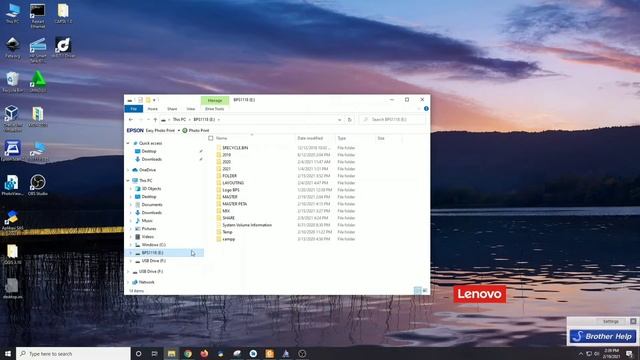The image size is (640, 360).
Task: Open the Oracle VirtualBox desktop shortcut
Action: tap(12, 118)
